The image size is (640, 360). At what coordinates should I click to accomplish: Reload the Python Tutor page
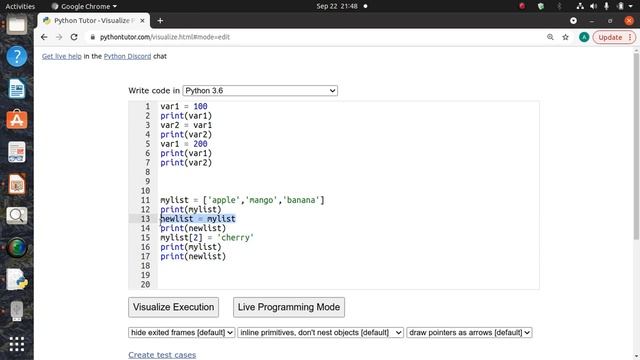(74, 37)
